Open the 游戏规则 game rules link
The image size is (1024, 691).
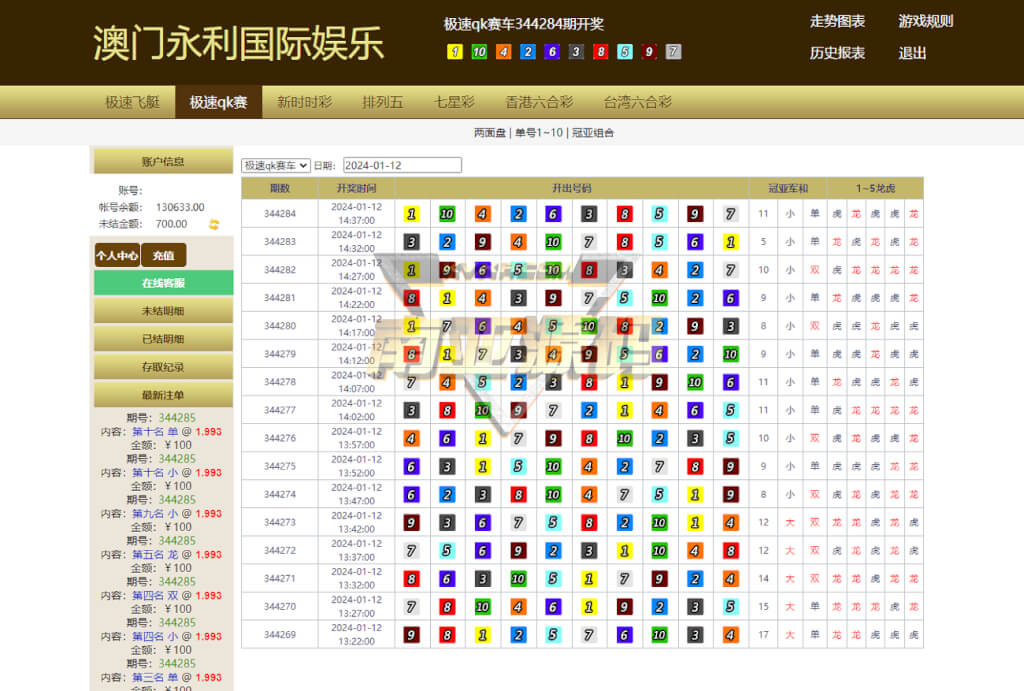[925, 22]
